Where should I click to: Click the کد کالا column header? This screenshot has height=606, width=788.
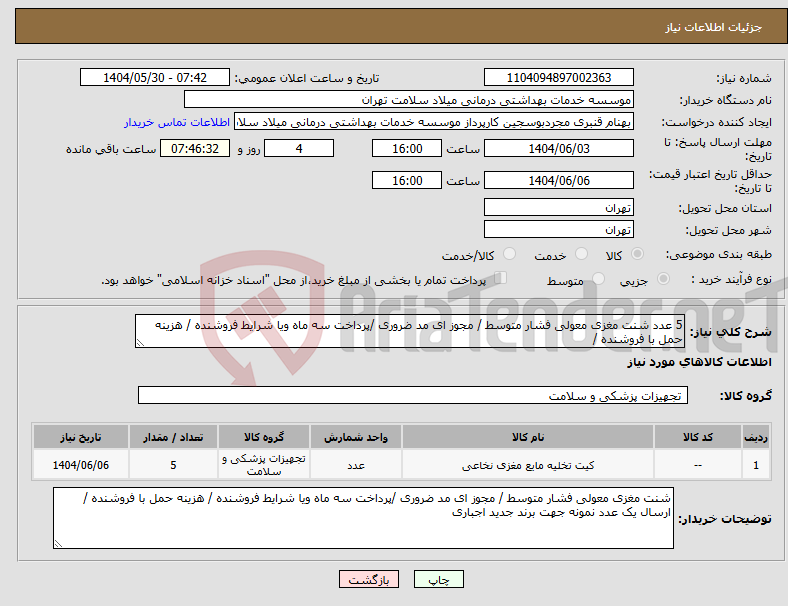click(x=698, y=437)
